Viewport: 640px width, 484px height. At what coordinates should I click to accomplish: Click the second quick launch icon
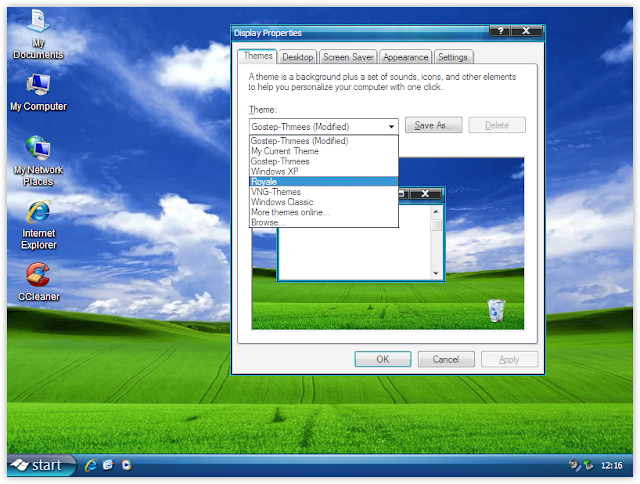coord(108,465)
